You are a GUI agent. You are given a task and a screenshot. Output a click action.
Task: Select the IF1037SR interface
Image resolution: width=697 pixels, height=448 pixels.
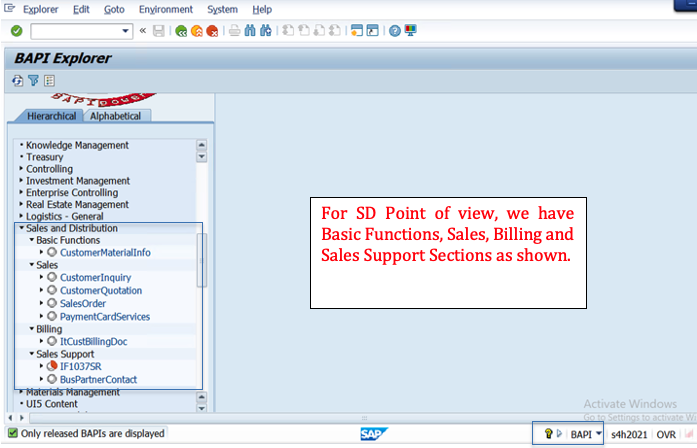click(x=80, y=366)
